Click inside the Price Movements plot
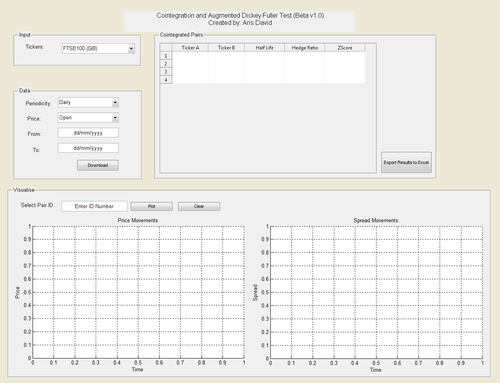 point(138,292)
